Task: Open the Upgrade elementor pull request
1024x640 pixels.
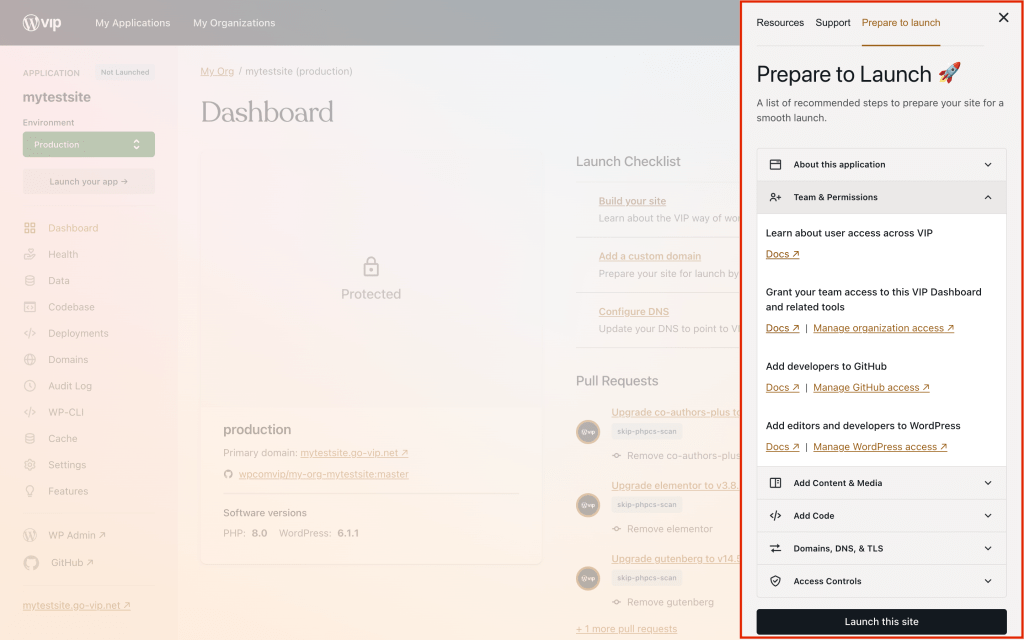Action: coord(675,485)
